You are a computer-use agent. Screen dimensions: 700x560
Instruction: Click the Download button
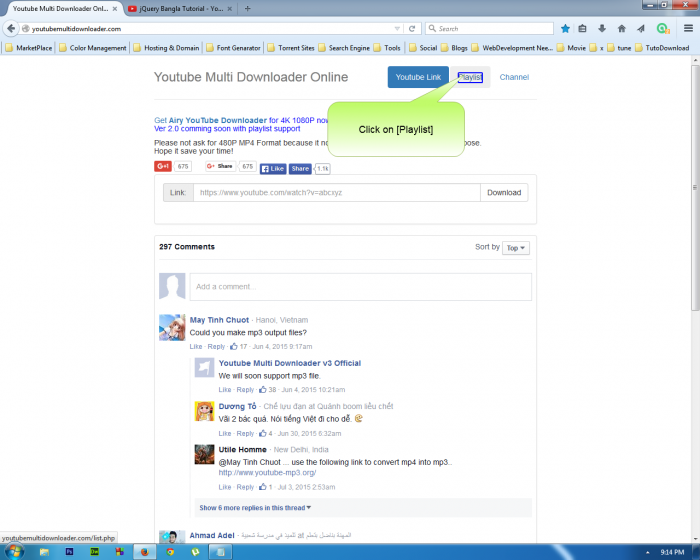(x=504, y=192)
